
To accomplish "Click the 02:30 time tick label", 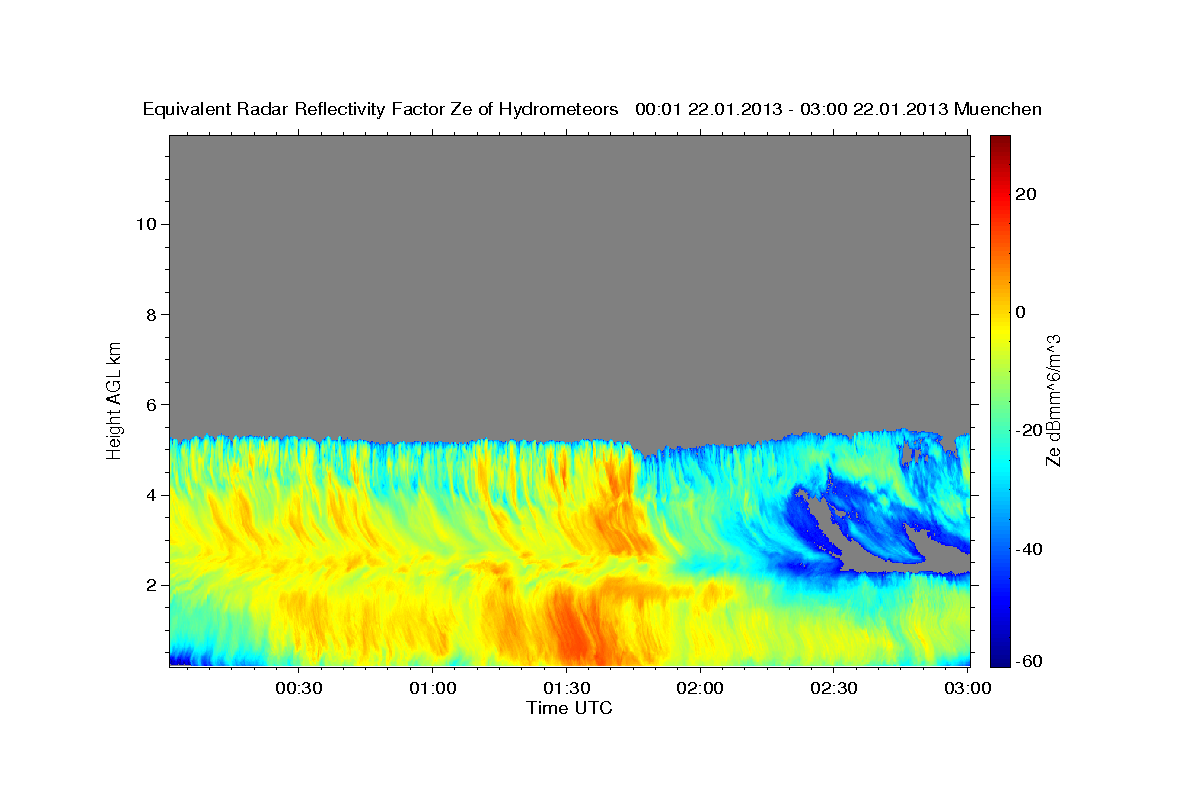I will (834, 688).
